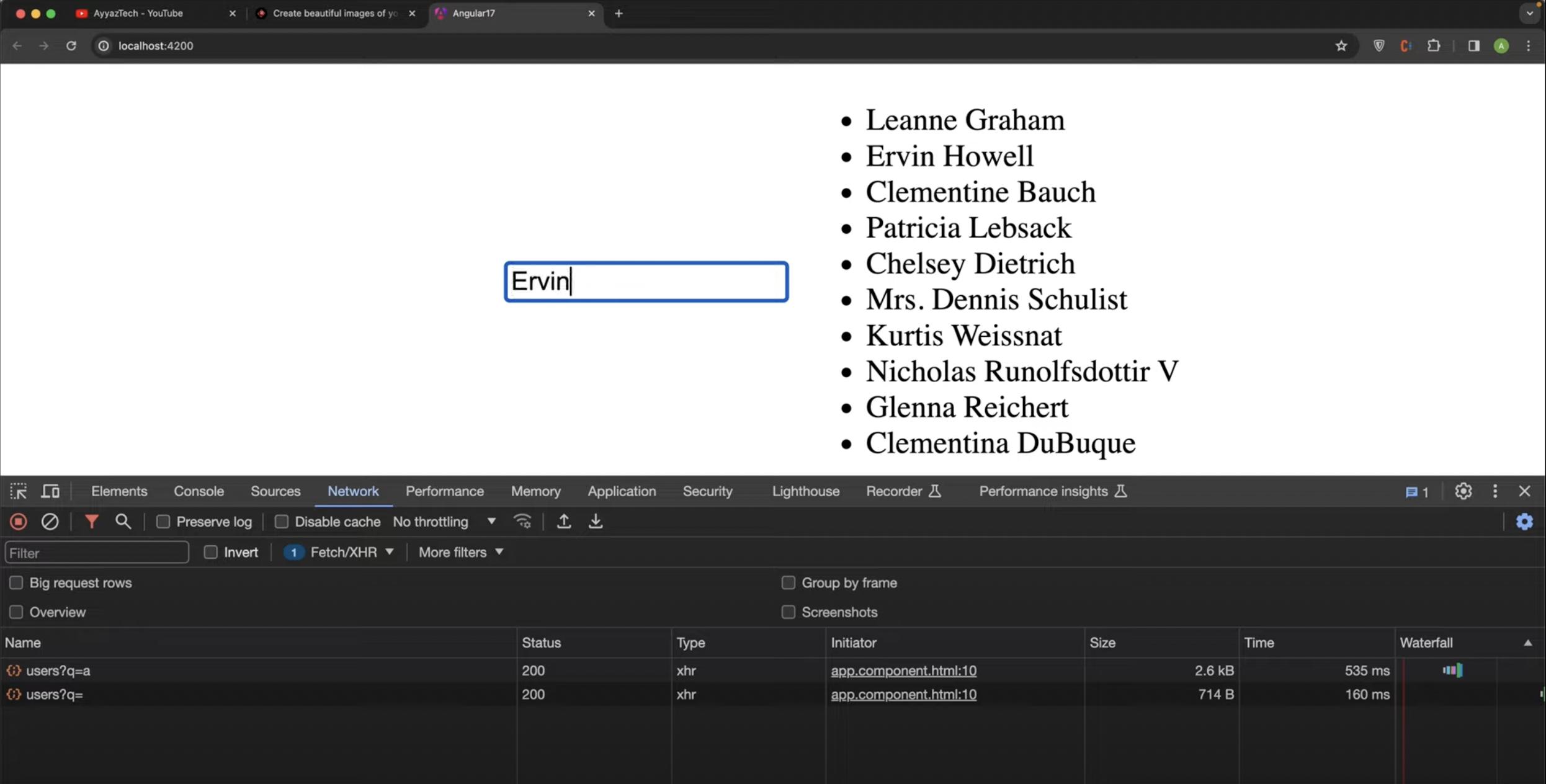Image resolution: width=1546 pixels, height=784 pixels.
Task: Check the Invert filter checkbox
Action: [x=211, y=552]
